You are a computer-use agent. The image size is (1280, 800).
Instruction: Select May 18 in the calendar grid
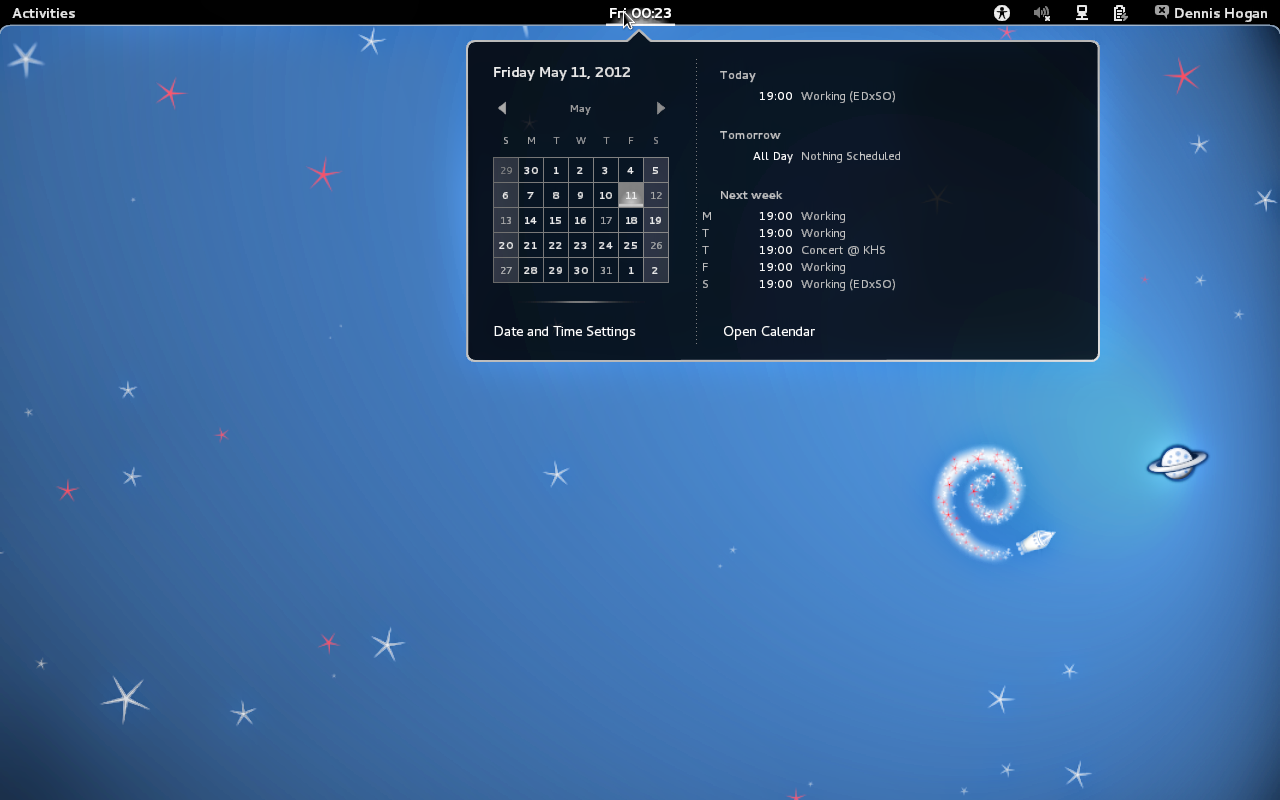(x=630, y=220)
